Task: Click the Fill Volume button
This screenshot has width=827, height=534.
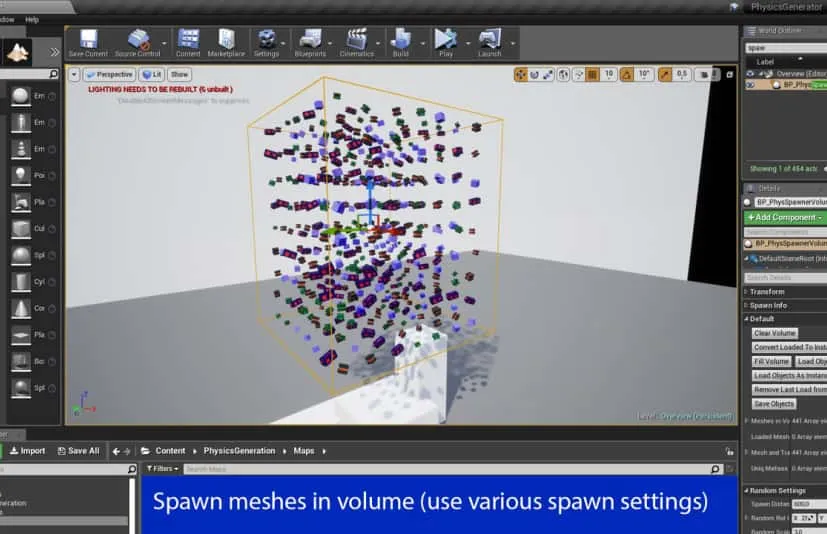Action: pos(772,361)
